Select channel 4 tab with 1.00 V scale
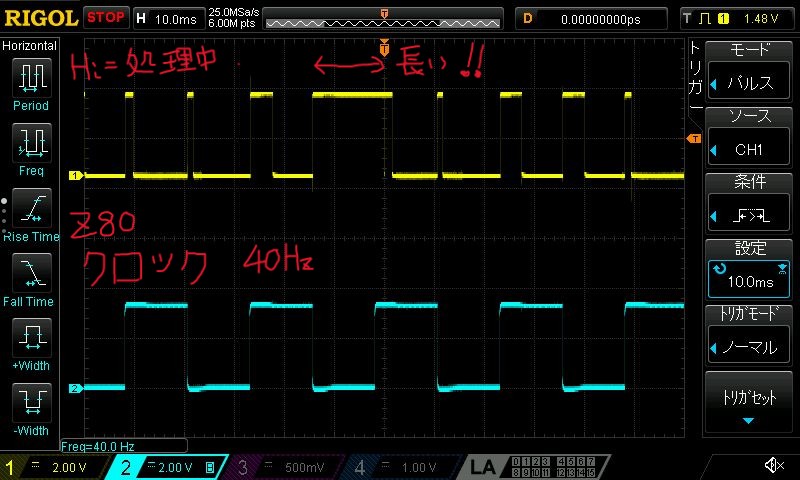 401,467
